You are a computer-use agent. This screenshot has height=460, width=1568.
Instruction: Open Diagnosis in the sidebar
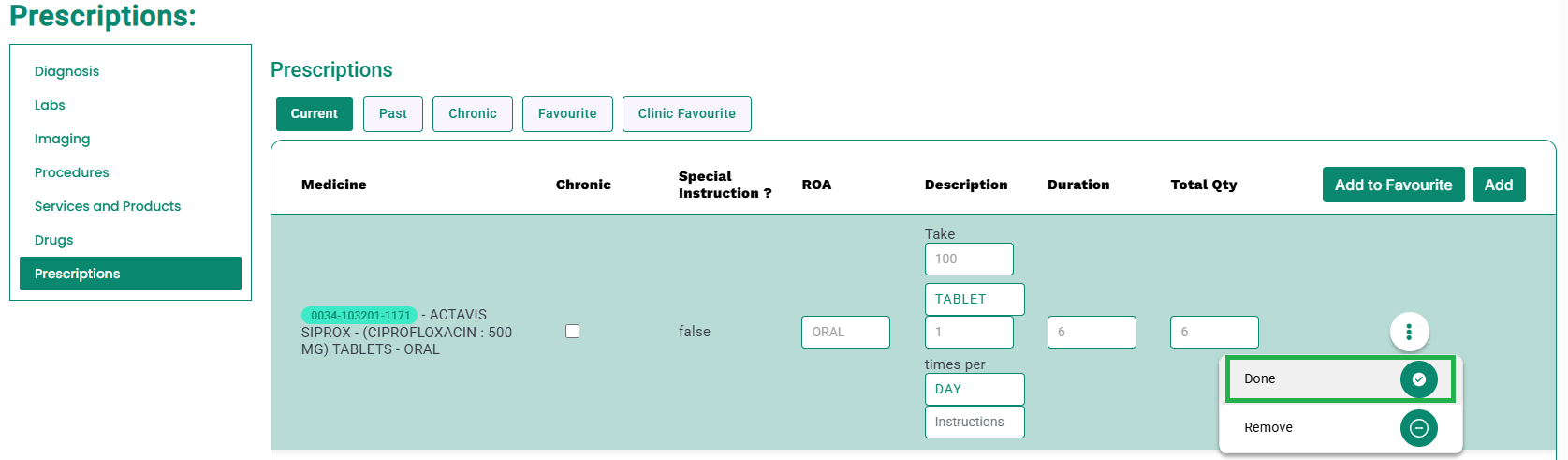coord(66,71)
